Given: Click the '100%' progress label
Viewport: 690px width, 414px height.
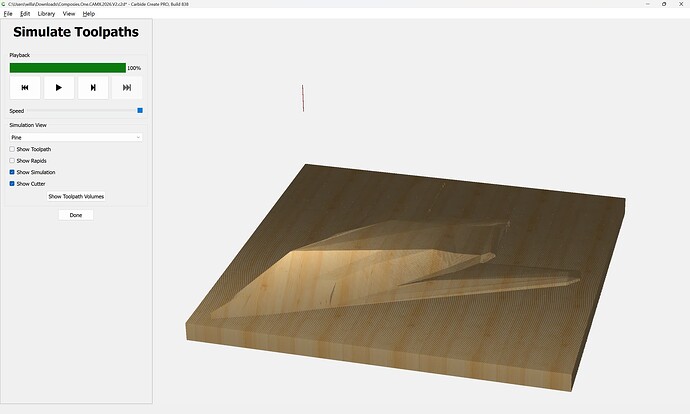Looking at the screenshot, I should pos(134,68).
